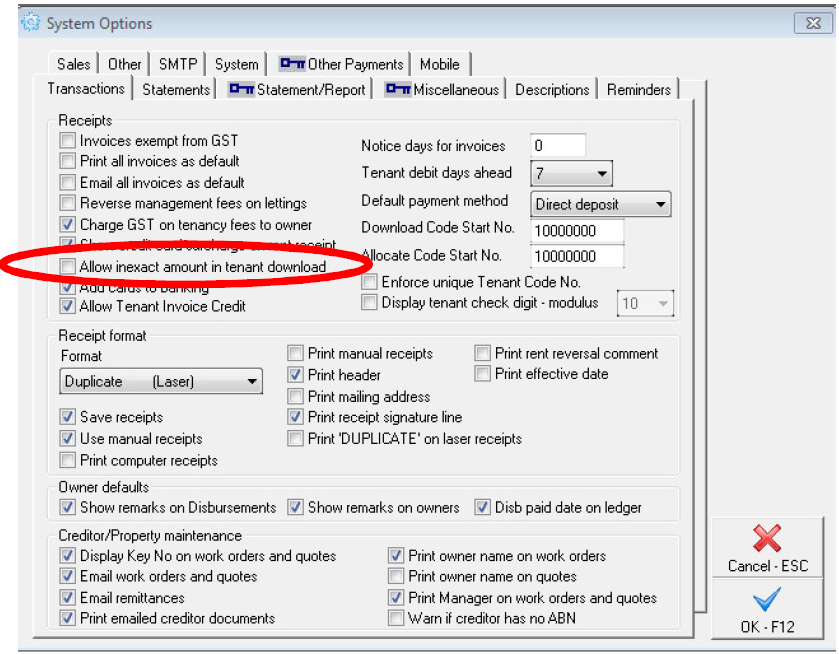Viewport: 839px width, 654px height.
Task: Select the Statements tab
Action: click(176, 89)
